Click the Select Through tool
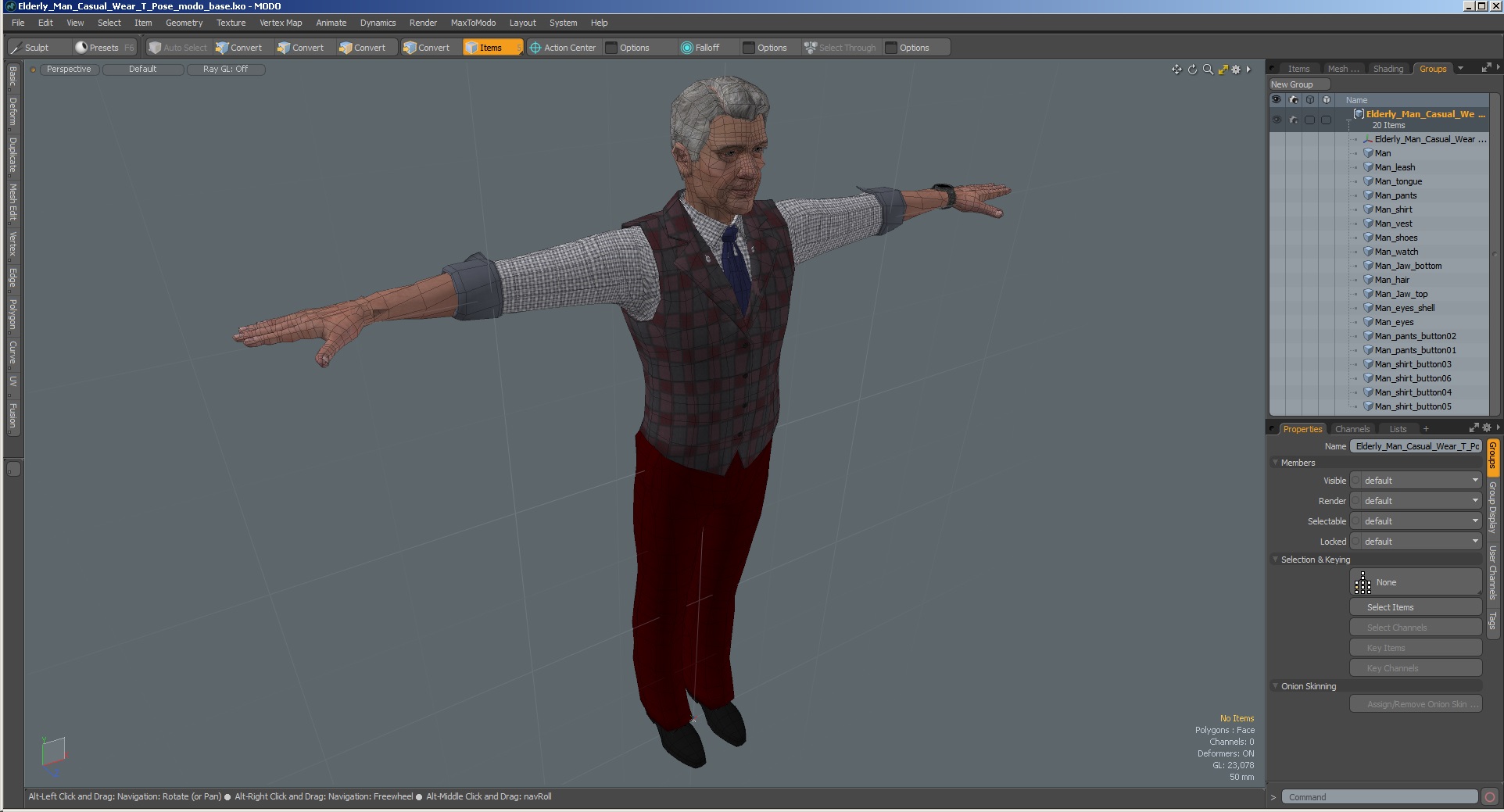Viewport: 1504px width, 812px height. point(840,48)
